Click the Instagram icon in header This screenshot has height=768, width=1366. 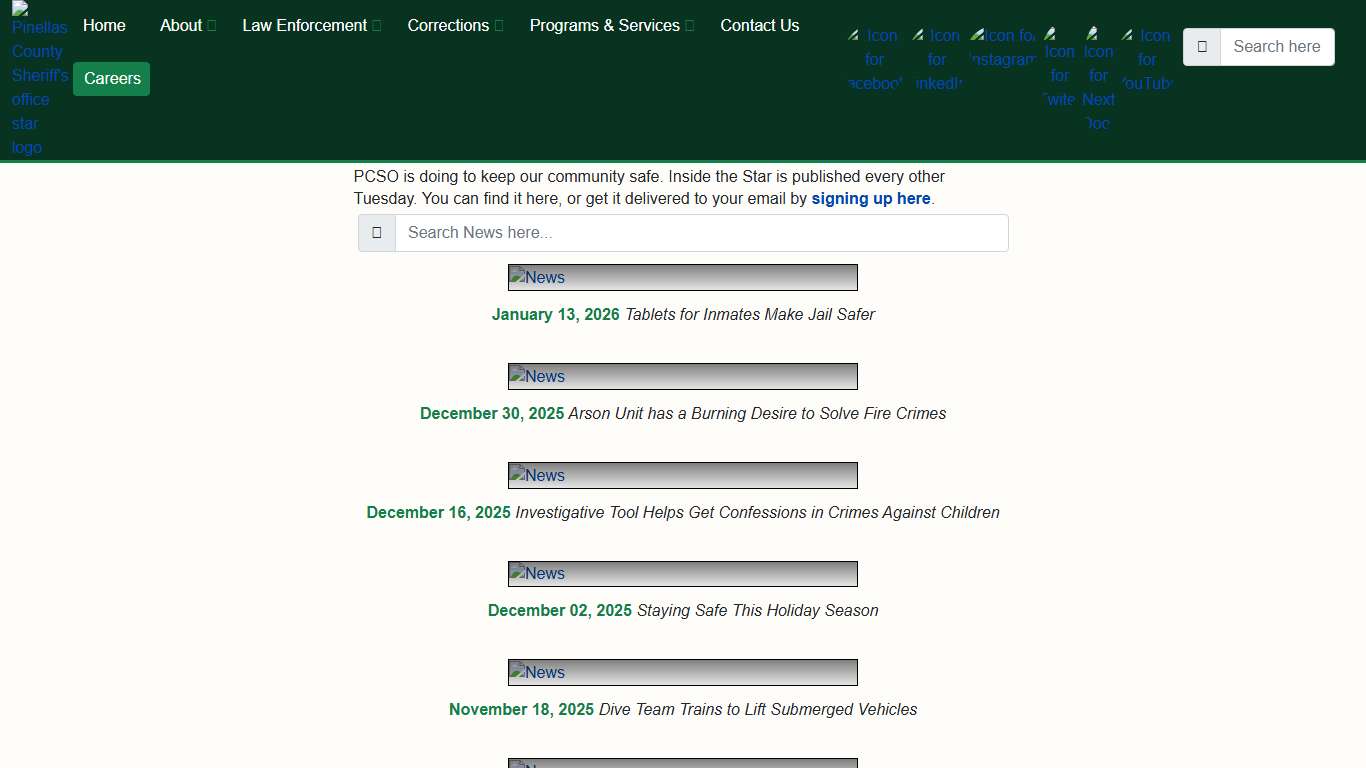tap(1003, 48)
